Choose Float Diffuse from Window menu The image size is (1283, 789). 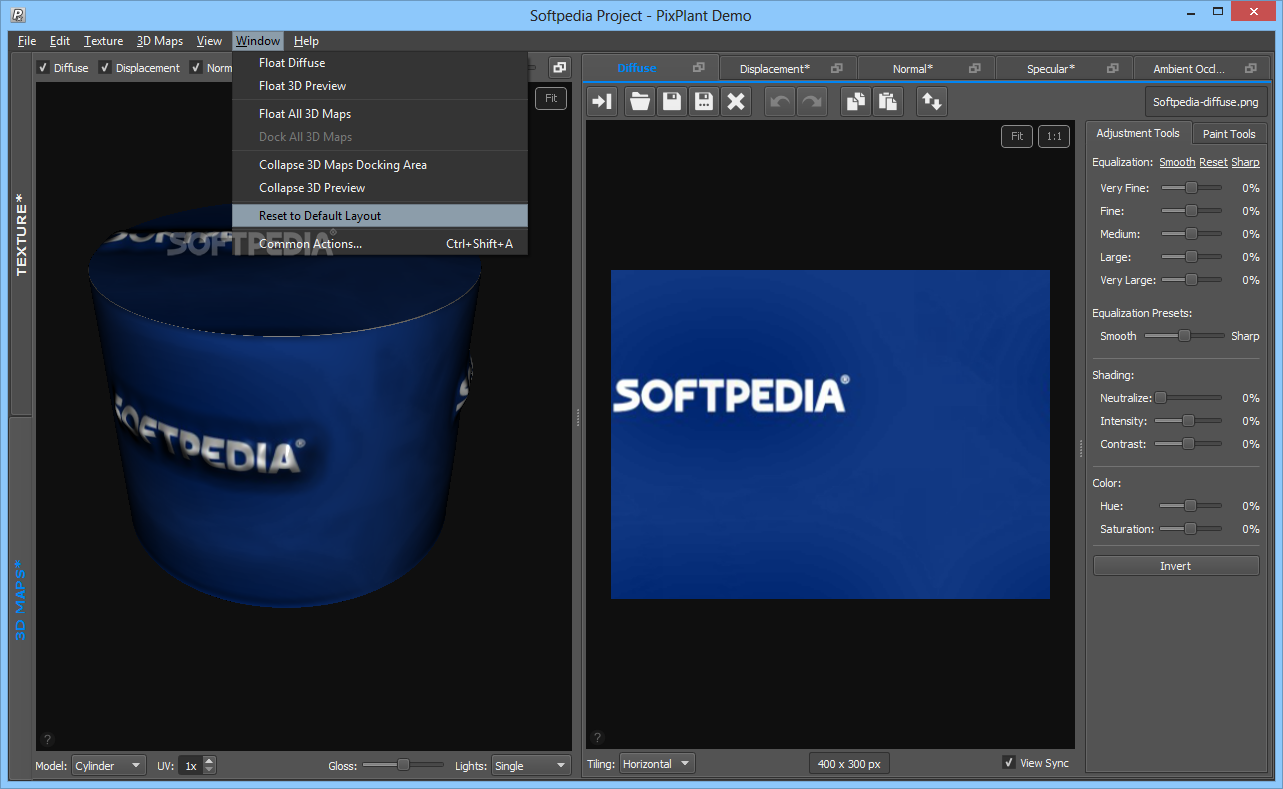tap(380, 63)
